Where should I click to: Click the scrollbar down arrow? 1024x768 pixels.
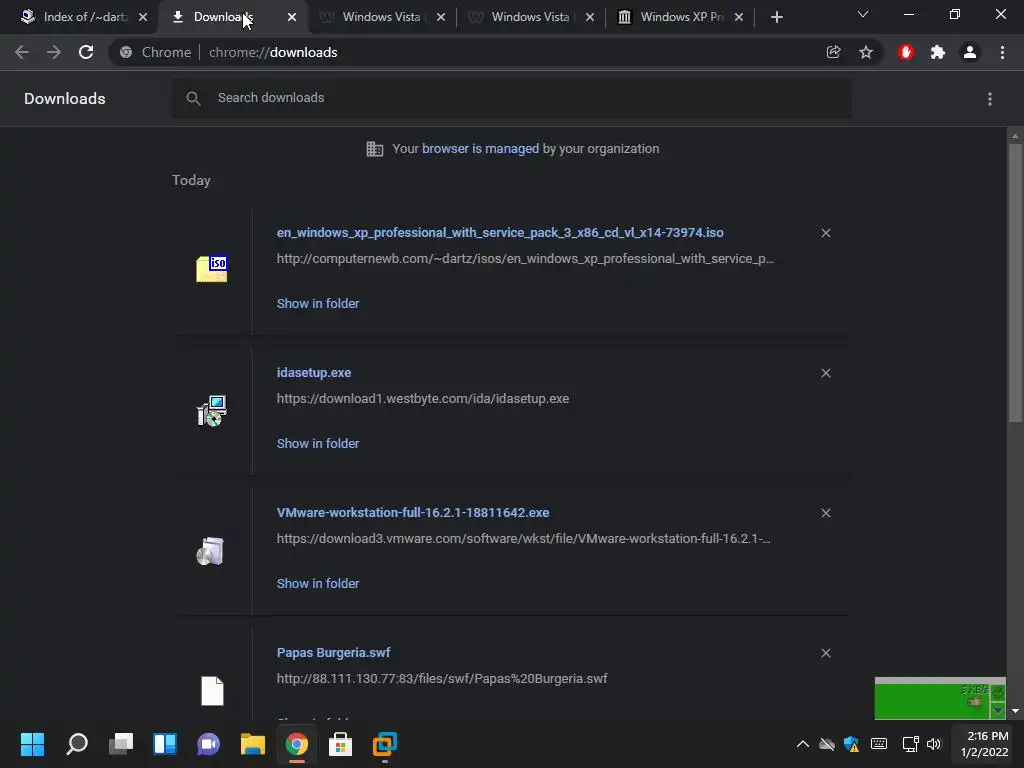1015,711
